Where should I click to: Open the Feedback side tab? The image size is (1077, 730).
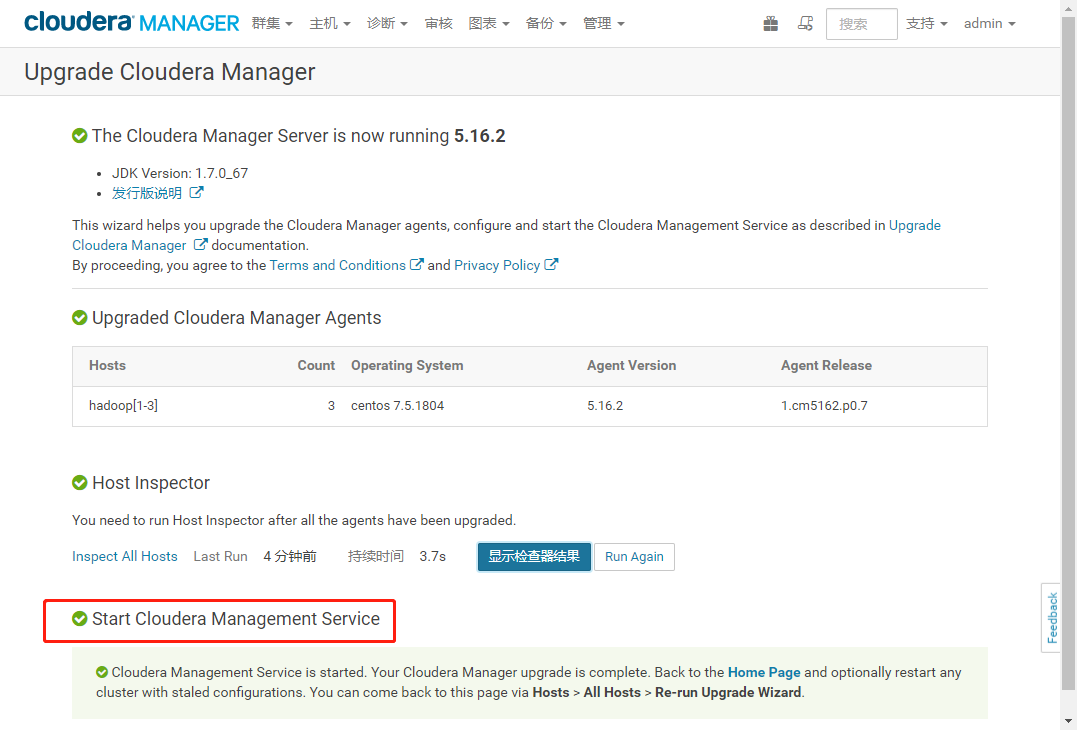click(1052, 617)
